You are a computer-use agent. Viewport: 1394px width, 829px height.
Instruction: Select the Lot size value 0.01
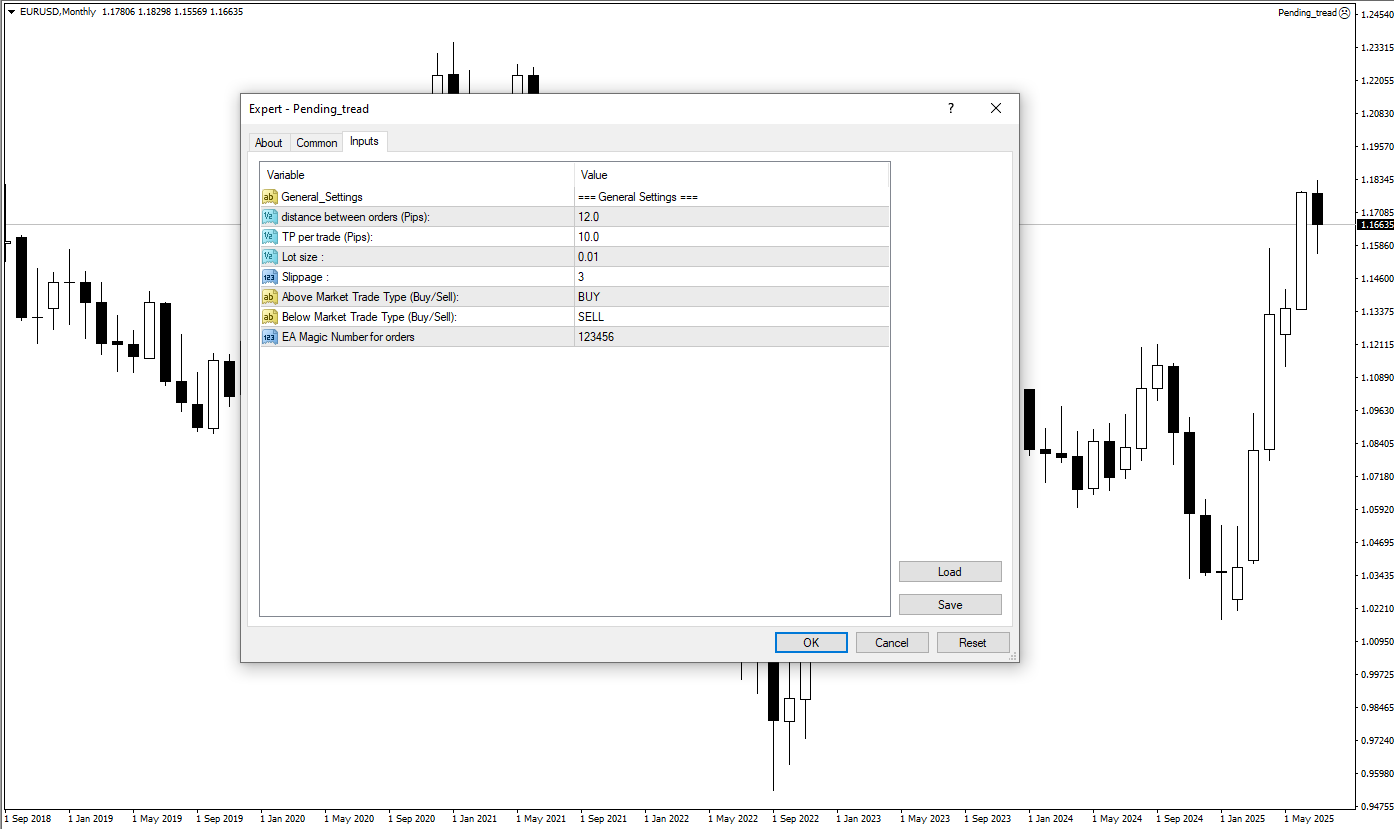point(732,257)
